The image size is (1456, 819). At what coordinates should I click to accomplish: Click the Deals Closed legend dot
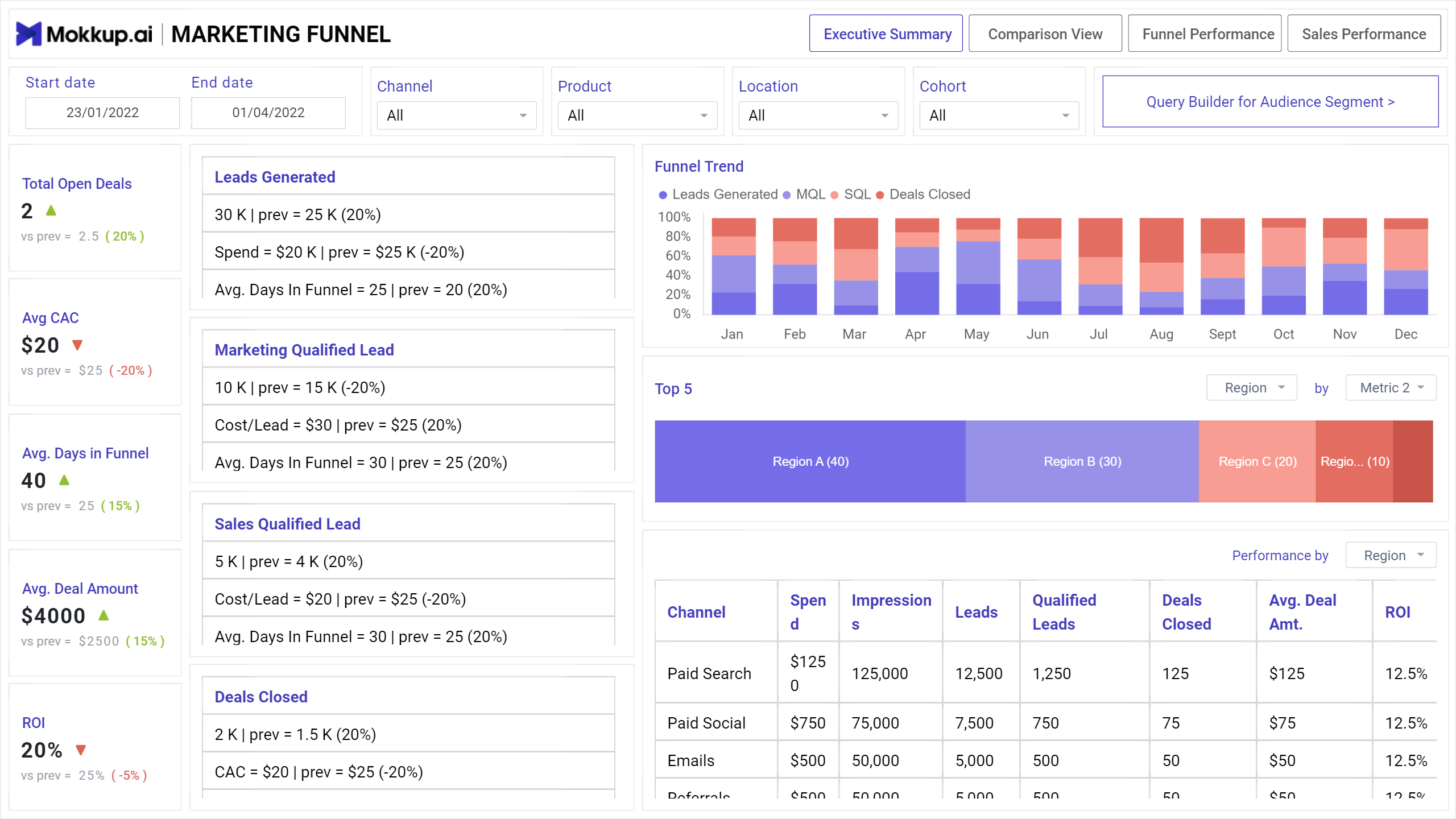pyautogui.click(x=880, y=195)
